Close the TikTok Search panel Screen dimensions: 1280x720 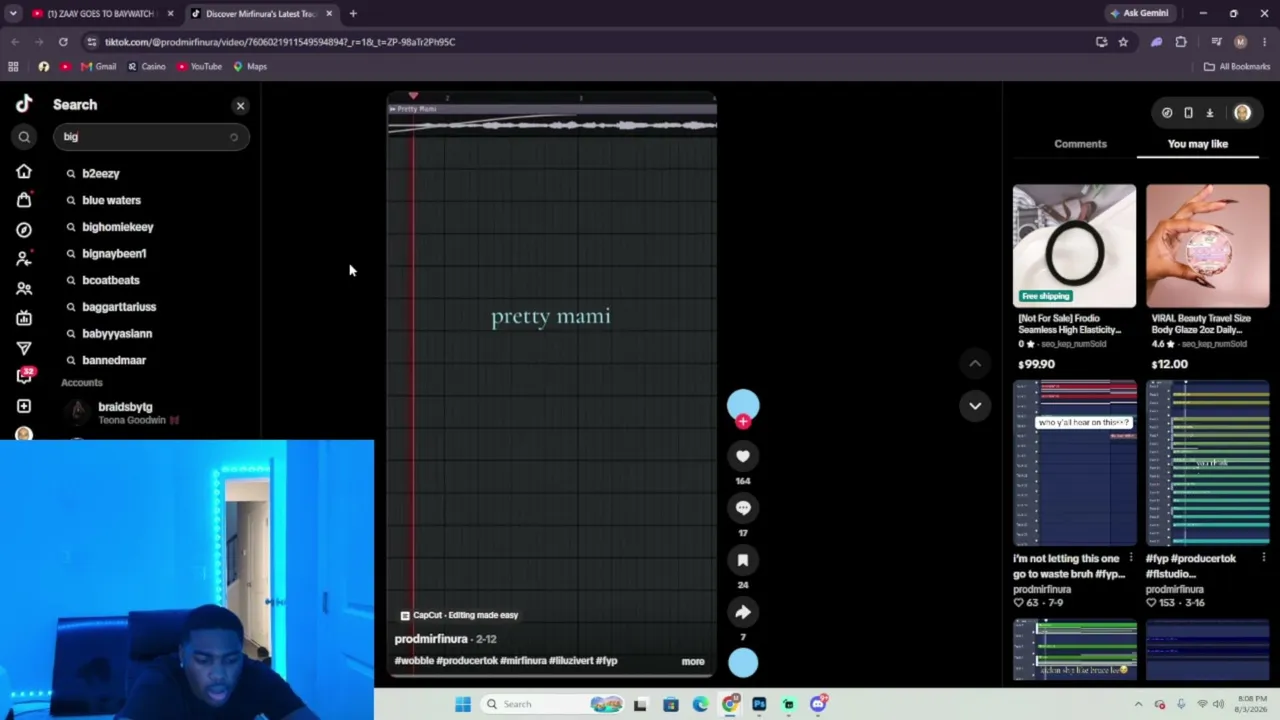(240, 105)
